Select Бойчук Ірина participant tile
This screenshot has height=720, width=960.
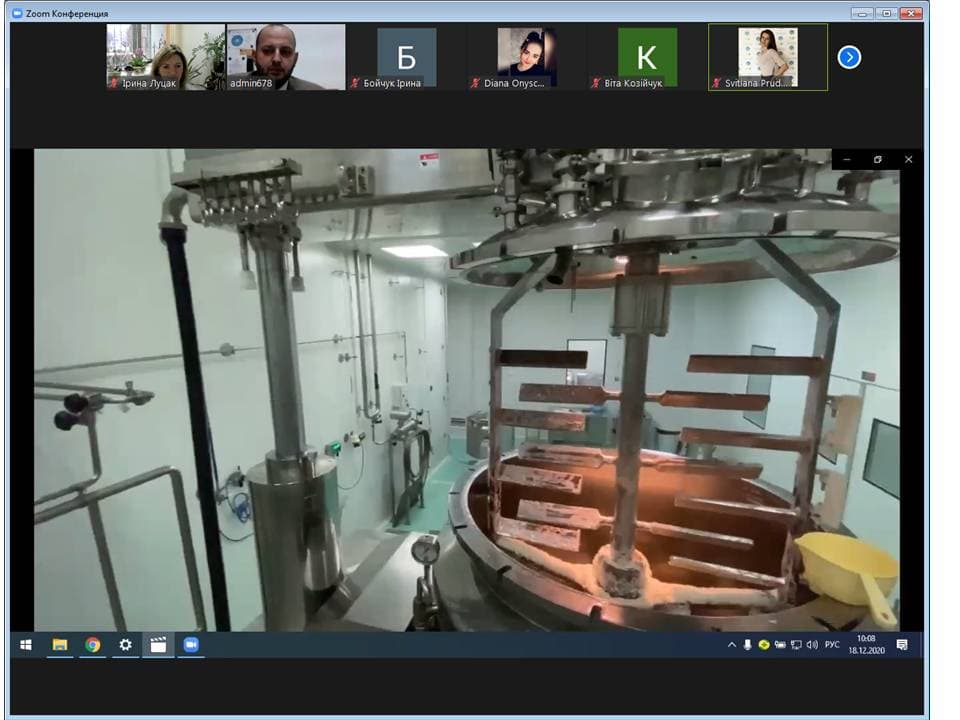(x=406, y=57)
